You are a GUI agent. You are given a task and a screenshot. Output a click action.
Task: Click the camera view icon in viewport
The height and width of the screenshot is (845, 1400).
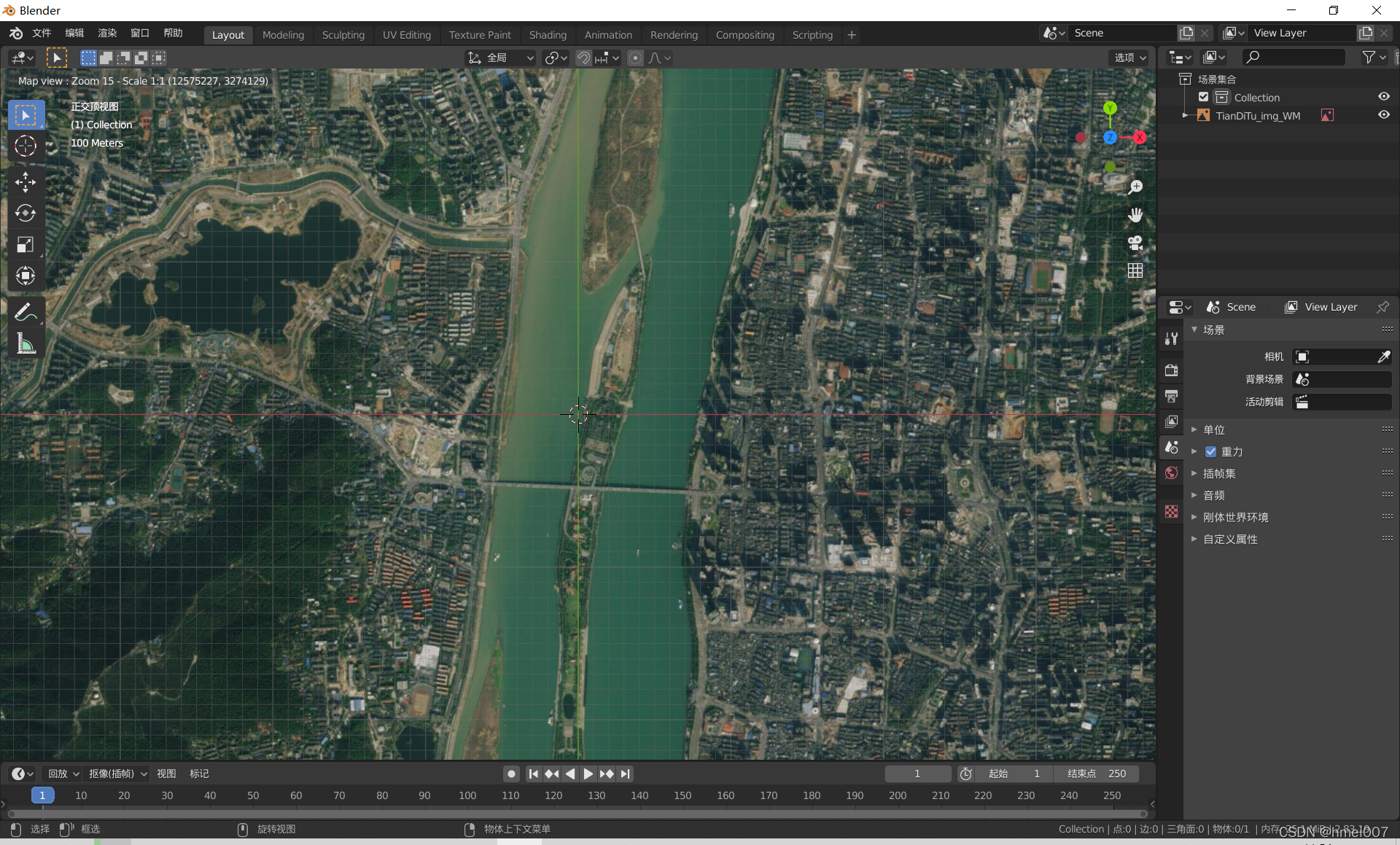[1135, 243]
